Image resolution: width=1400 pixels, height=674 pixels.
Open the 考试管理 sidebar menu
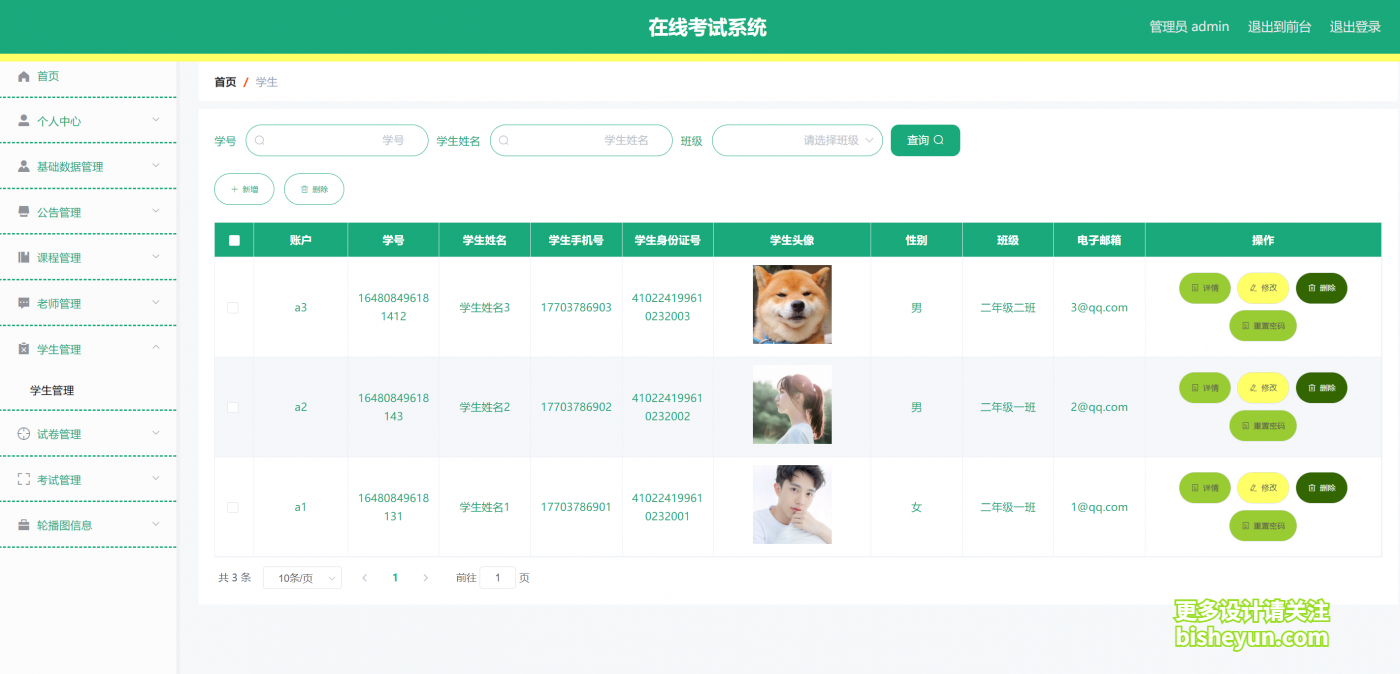click(88, 479)
